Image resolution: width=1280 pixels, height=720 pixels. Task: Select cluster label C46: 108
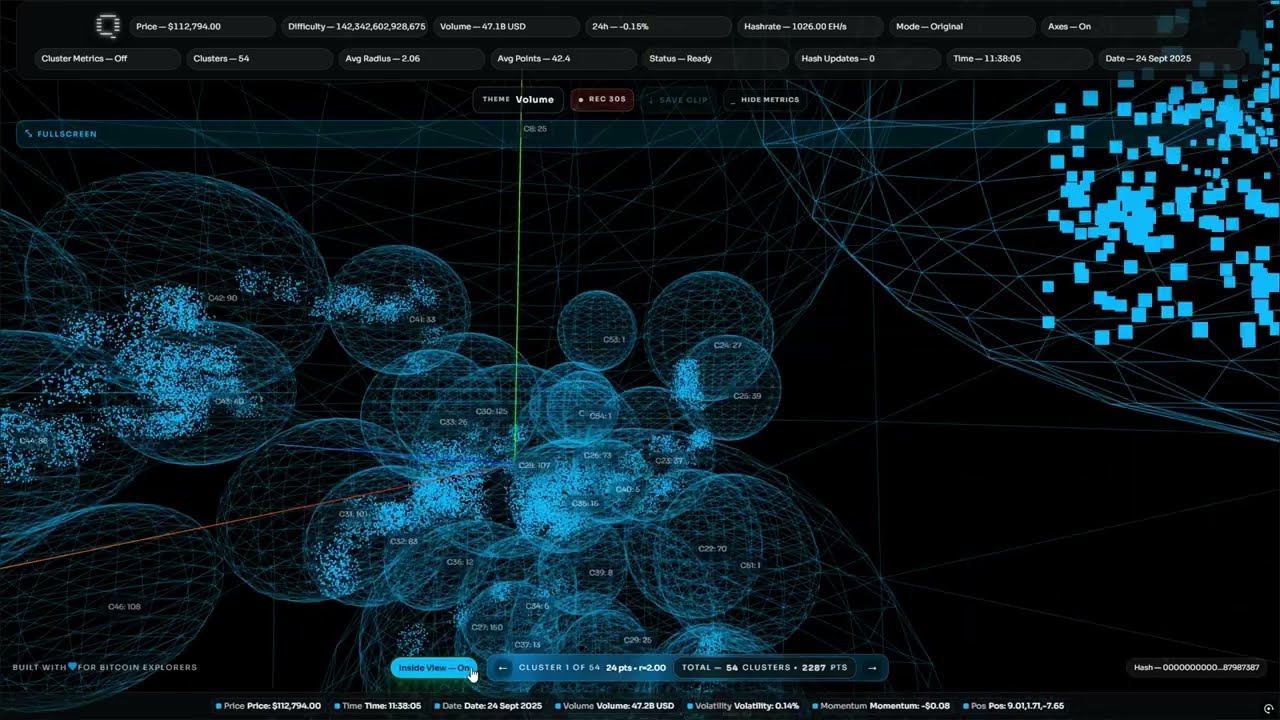click(x=124, y=607)
